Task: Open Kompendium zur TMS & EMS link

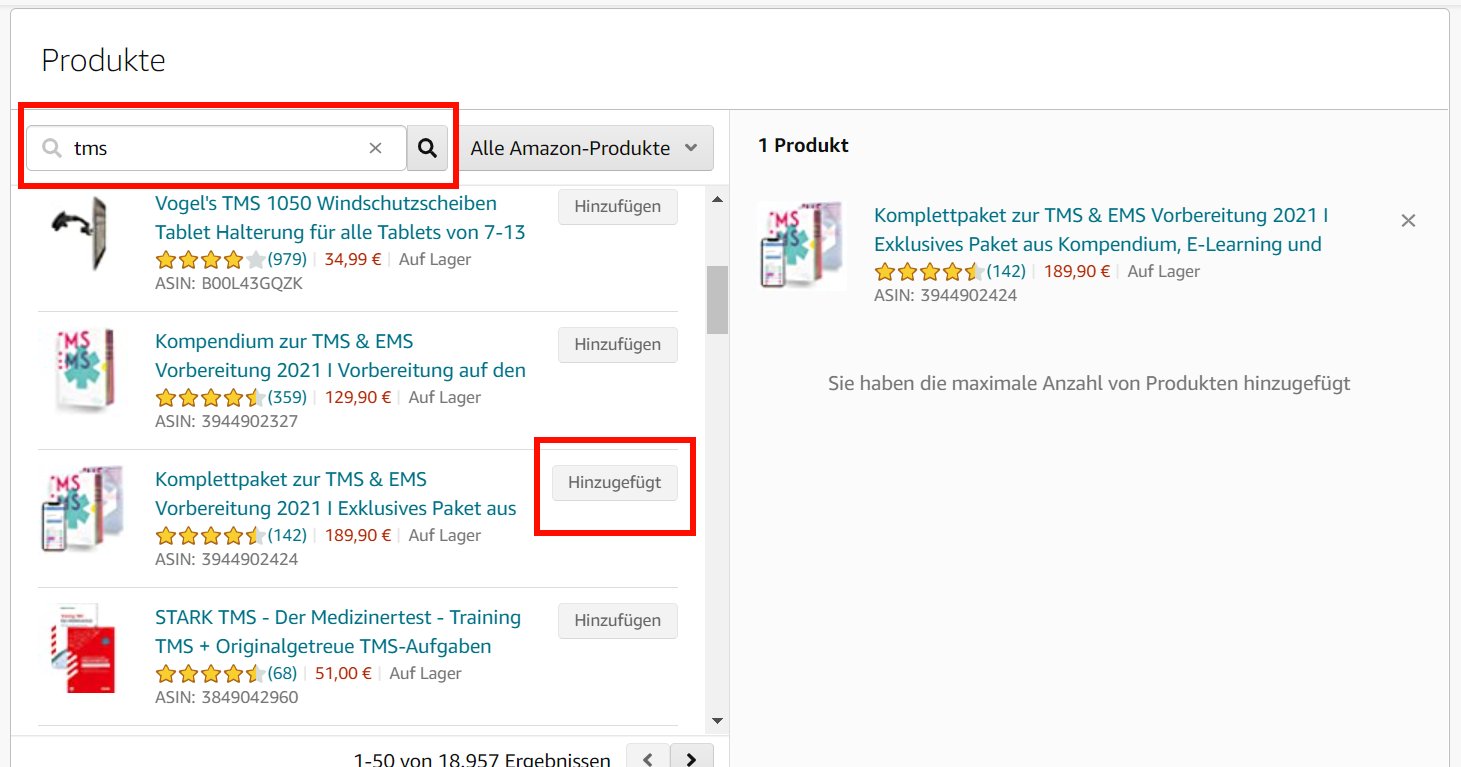Action: (340, 356)
